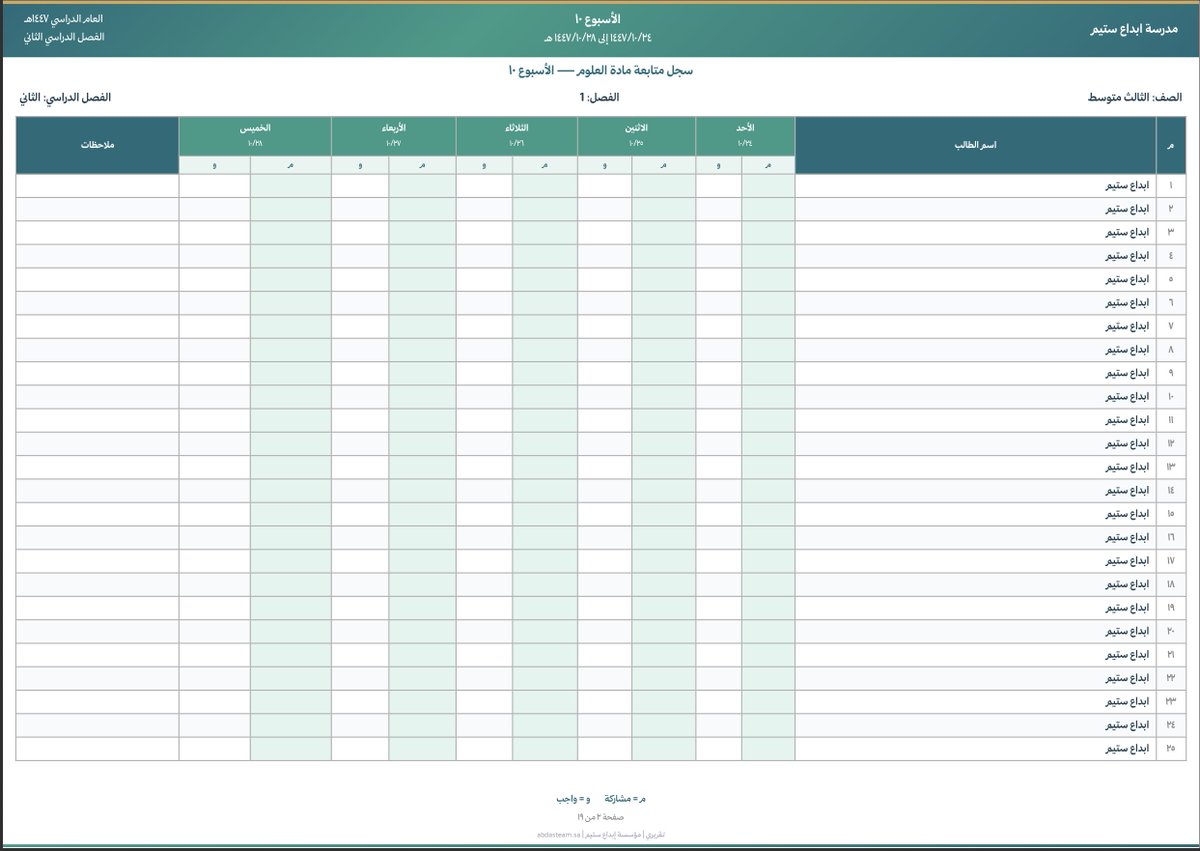
Task: Click 'الفصل الدراسي: الثاني' label above table
Action: (64, 98)
